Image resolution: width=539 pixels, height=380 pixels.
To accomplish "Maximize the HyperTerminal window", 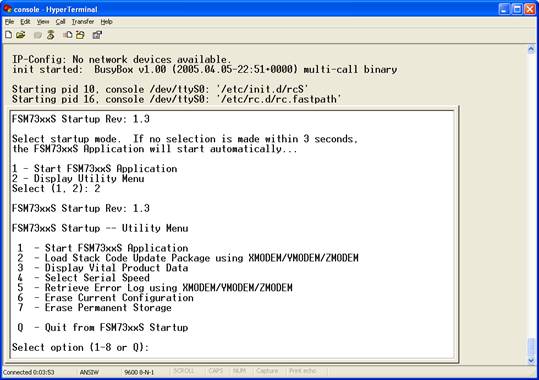I will point(517,9).
